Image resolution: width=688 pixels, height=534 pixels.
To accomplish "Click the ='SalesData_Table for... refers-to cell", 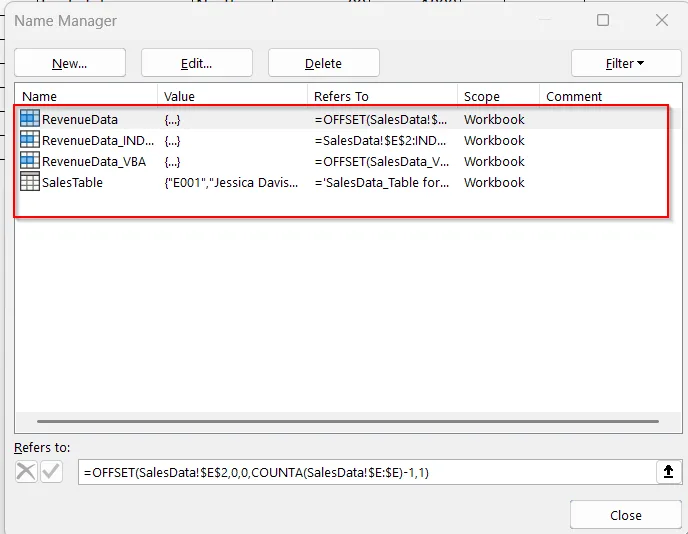I will [x=382, y=182].
